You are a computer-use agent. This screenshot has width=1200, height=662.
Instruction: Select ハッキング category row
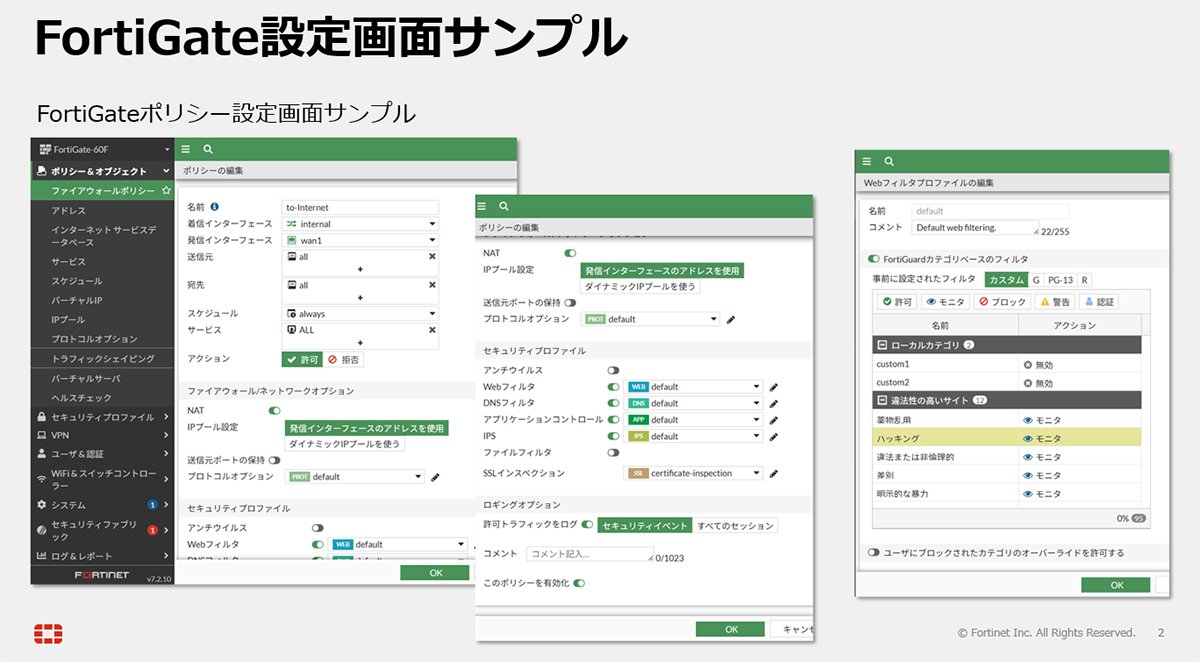coord(1007,438)
